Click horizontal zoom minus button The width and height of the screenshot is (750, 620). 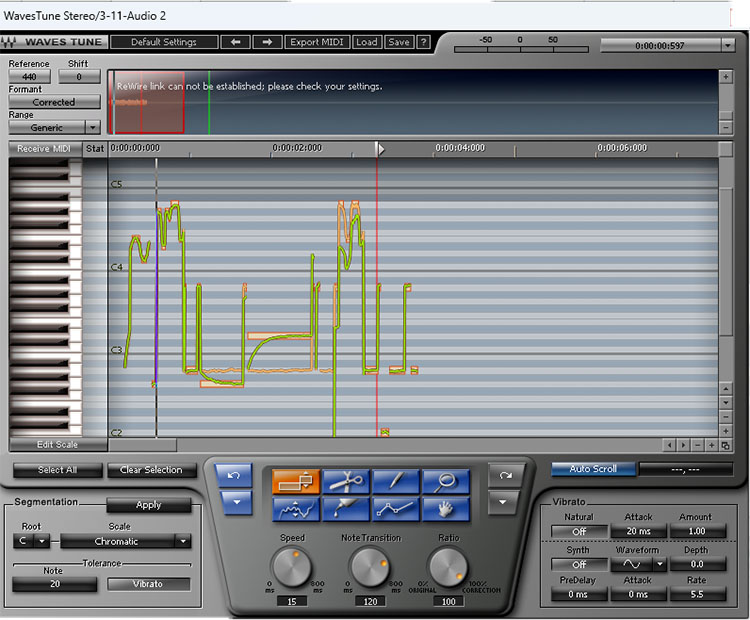(697, 445)
